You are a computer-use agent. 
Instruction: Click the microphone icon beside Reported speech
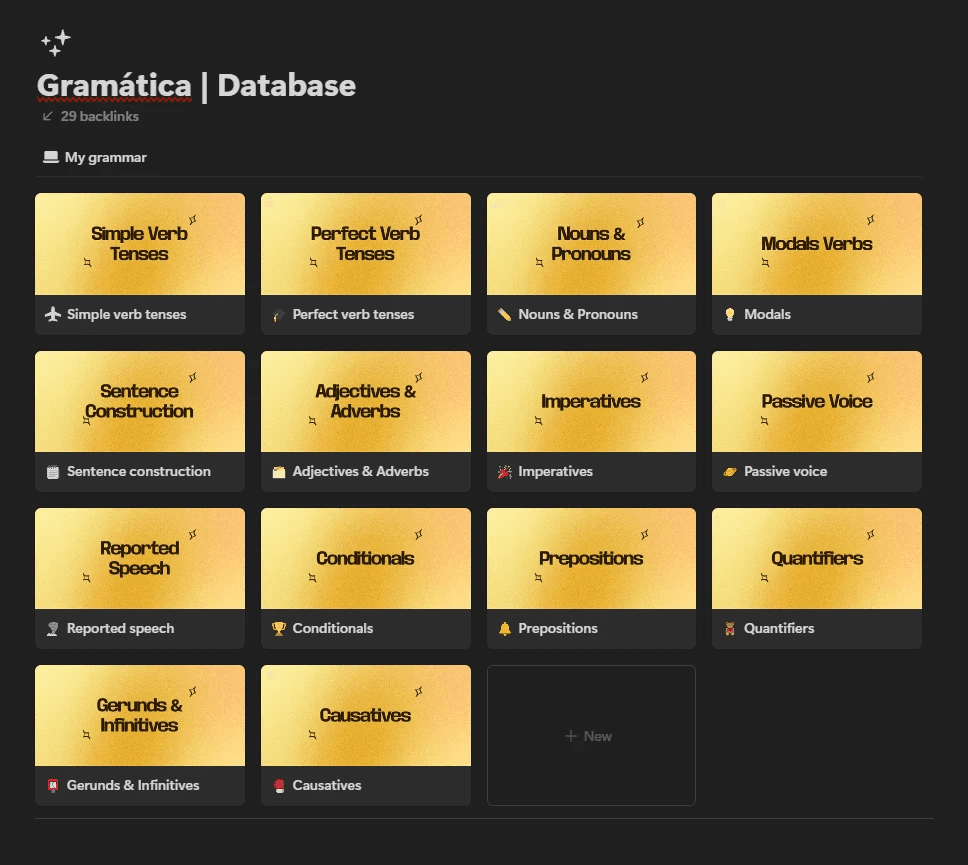[x=53, y=629]
